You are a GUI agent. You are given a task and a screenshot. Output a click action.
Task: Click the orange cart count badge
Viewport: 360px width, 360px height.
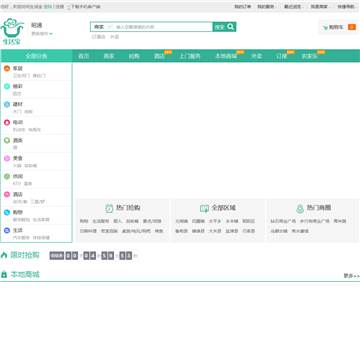pos(352,27)
